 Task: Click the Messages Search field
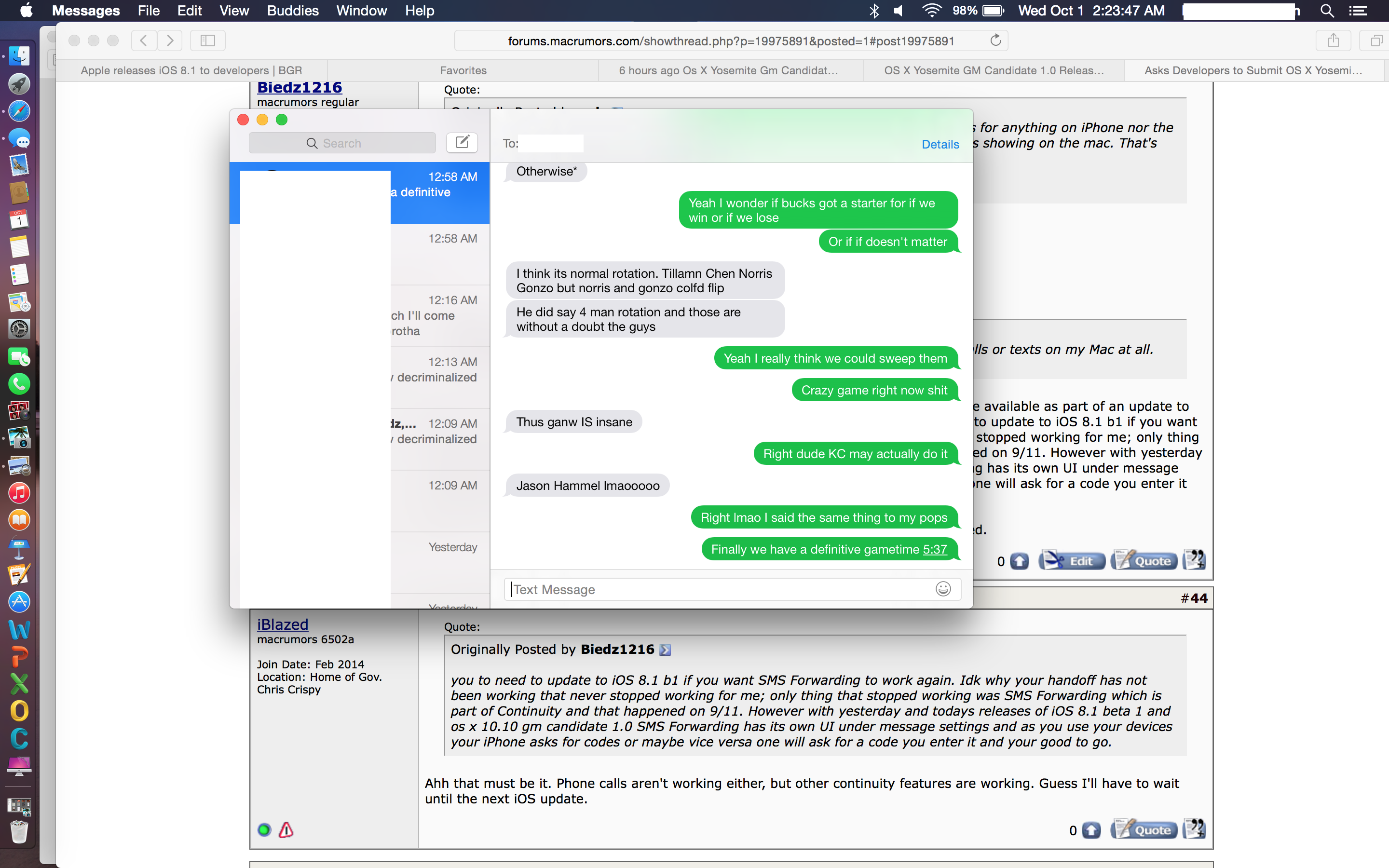(x=342, y=143)
